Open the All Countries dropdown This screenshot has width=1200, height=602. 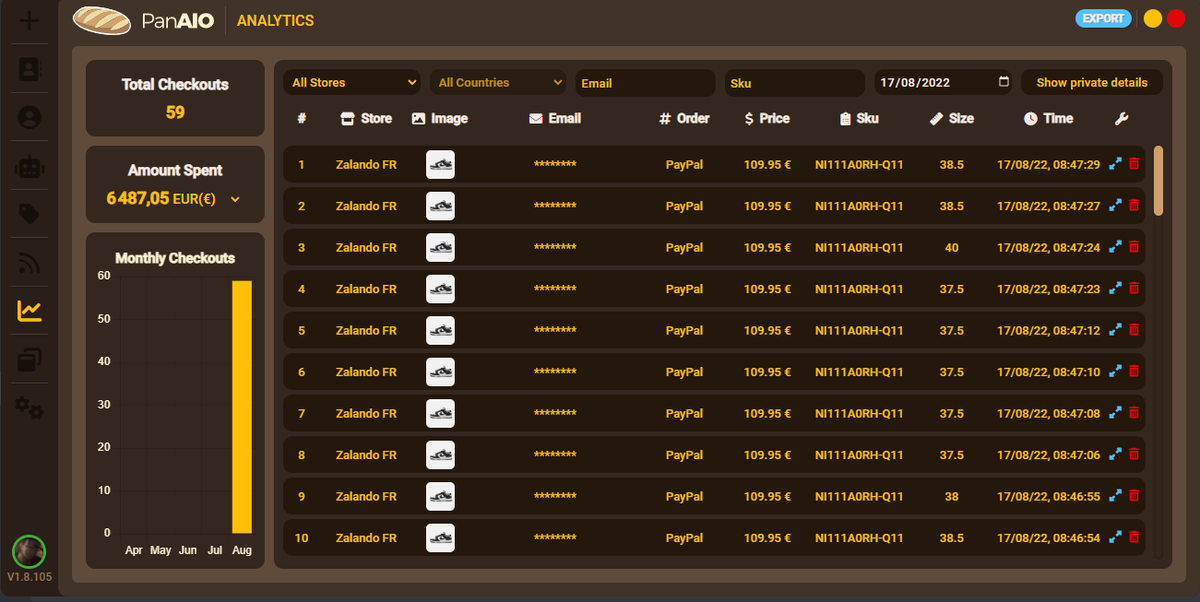[x=500, y=83]
